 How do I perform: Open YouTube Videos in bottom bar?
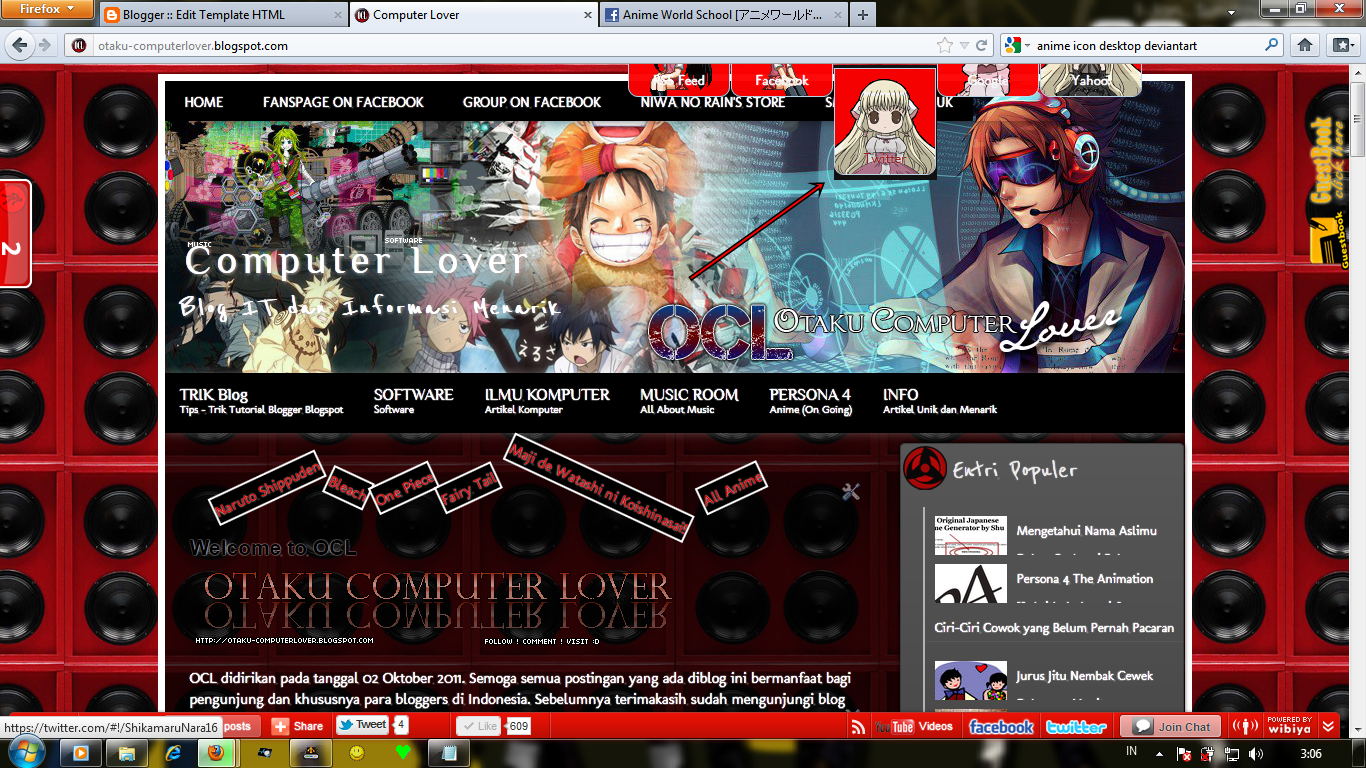click(913, 726)
